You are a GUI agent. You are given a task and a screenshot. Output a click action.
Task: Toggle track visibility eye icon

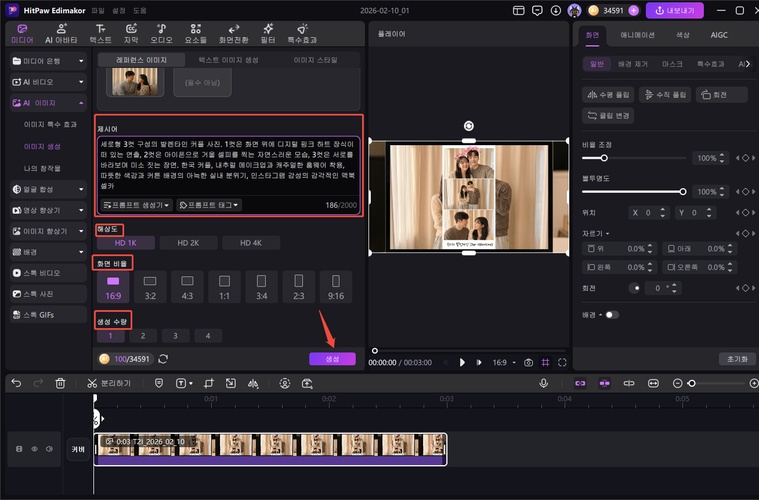click(x=34, y=449)
